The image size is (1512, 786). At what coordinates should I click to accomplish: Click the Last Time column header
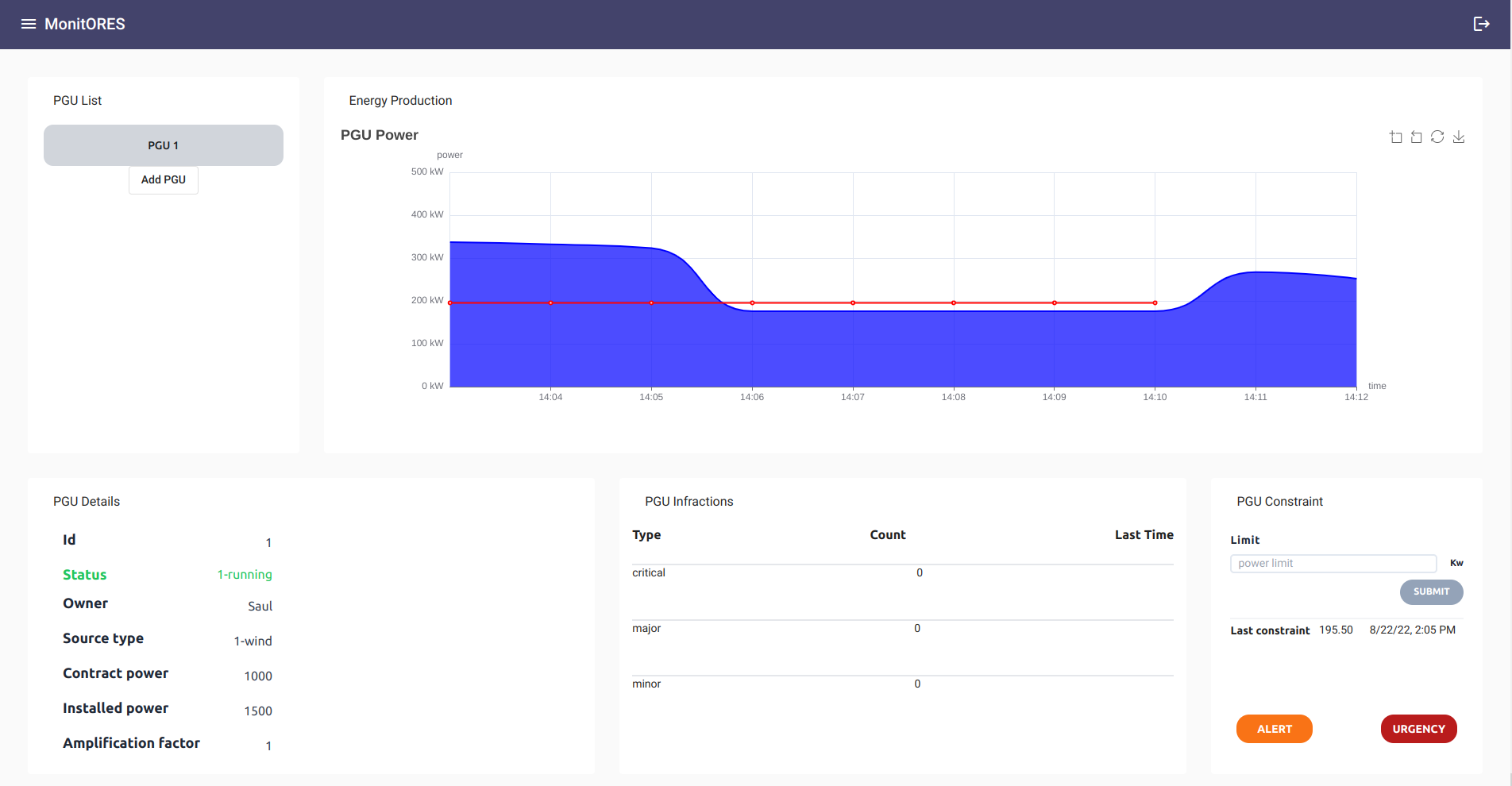1144,535
